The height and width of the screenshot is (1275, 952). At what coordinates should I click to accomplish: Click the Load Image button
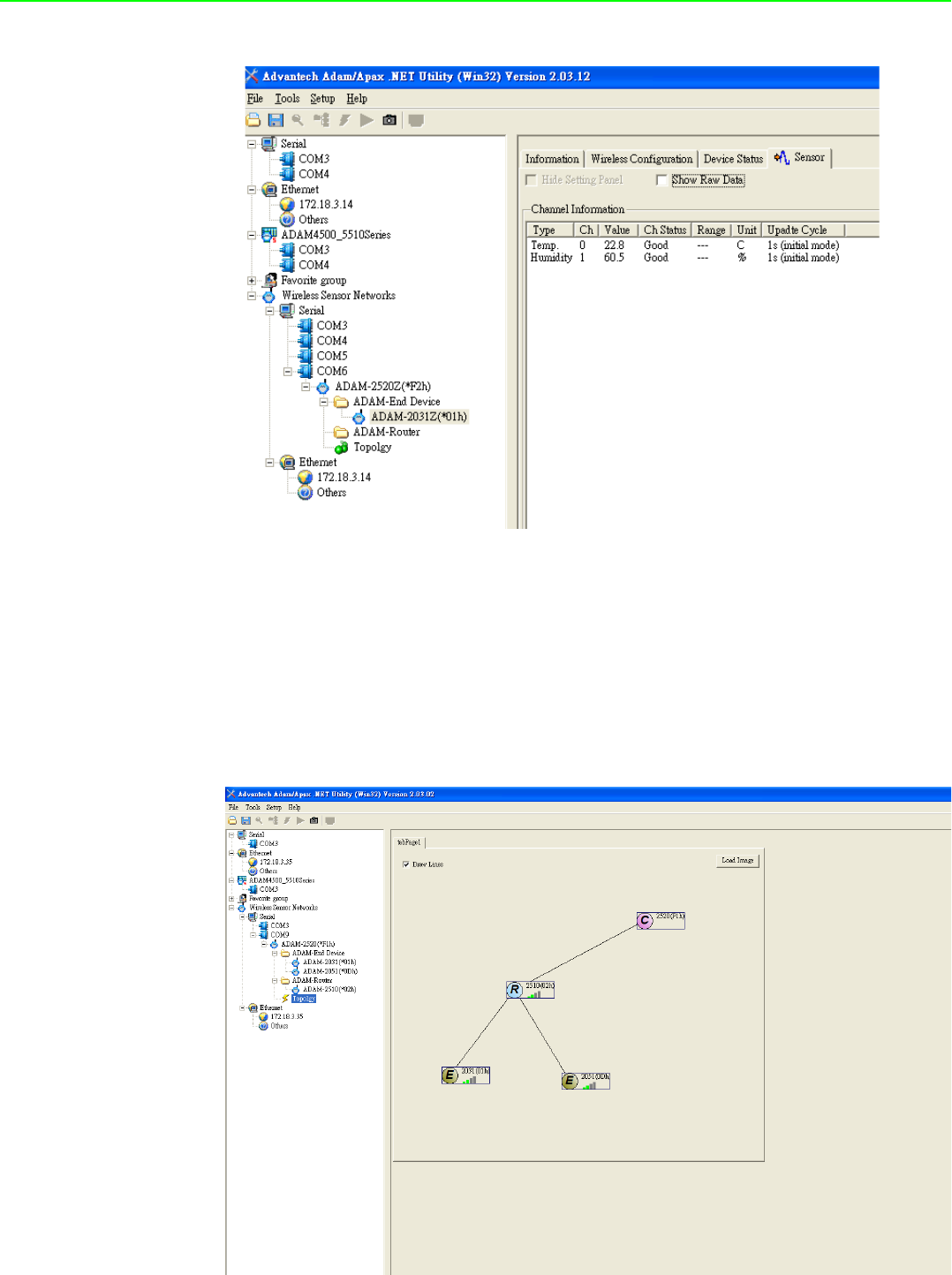(737, 860)
